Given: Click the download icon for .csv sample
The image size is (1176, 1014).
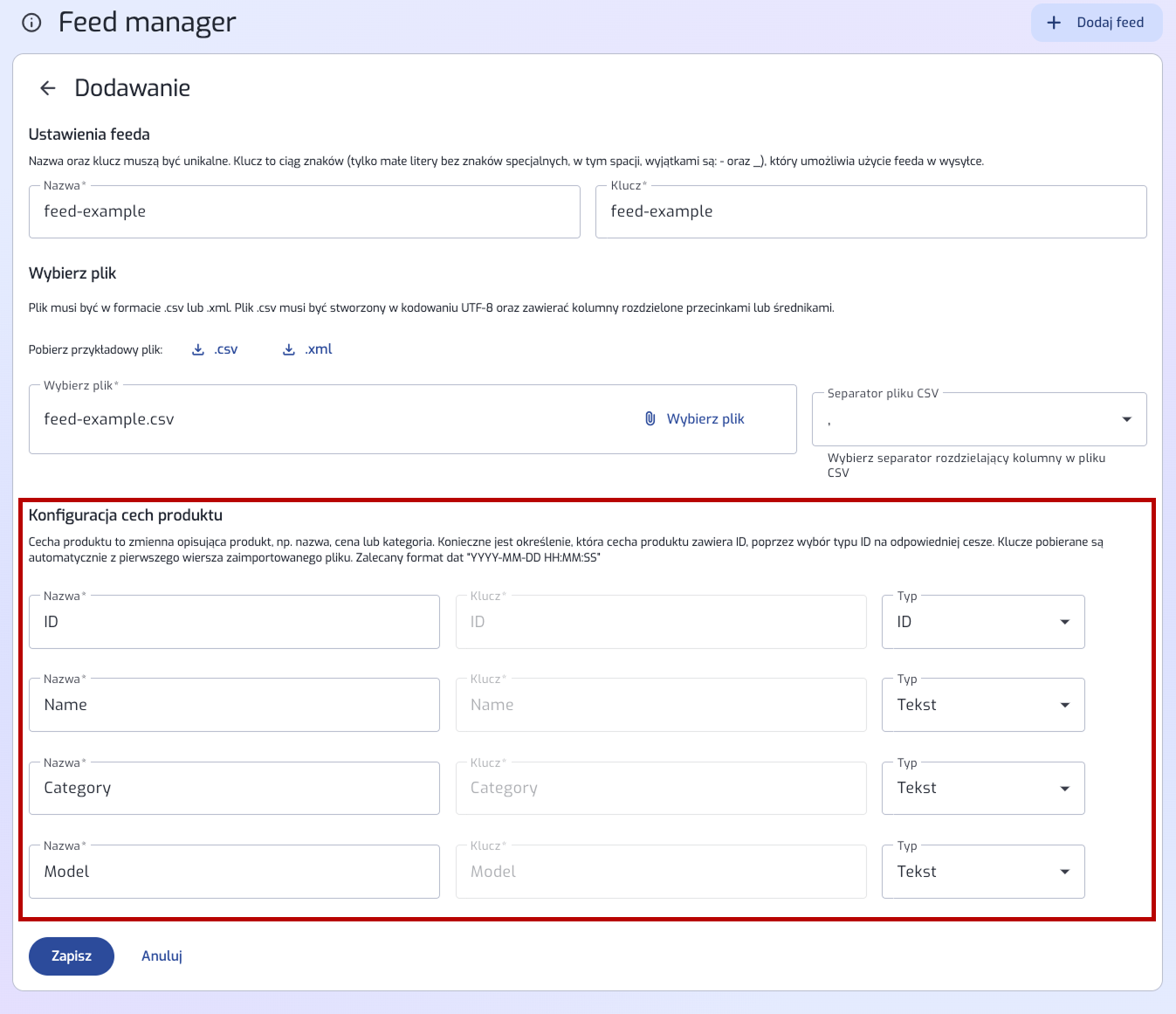Looking at the screenshot, I should tap(198, 349).
